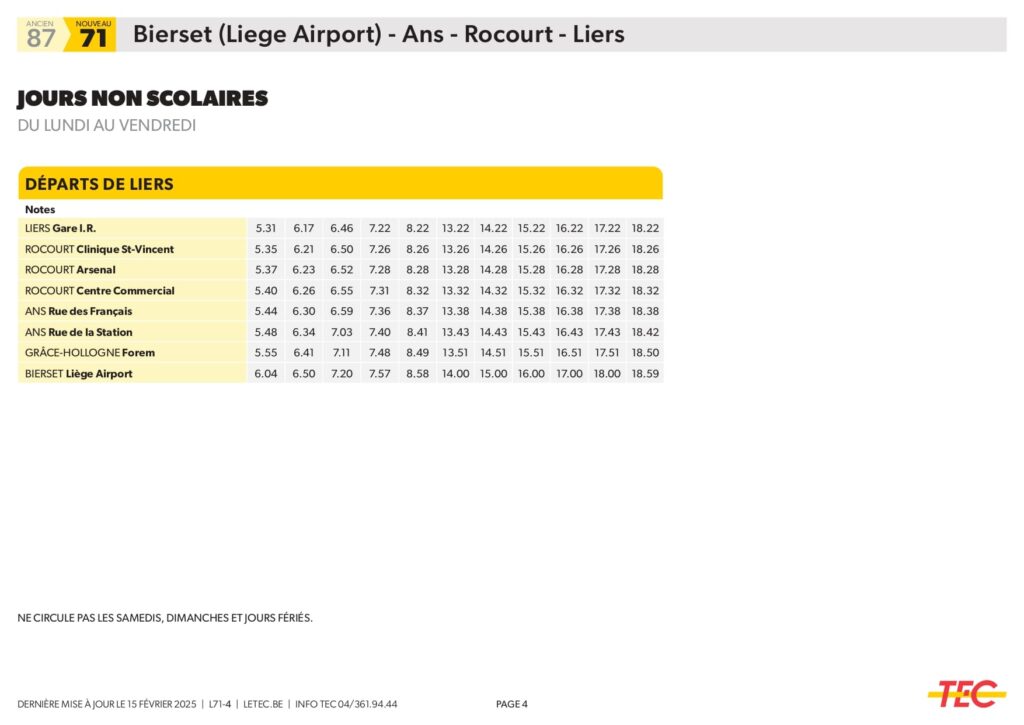Click the LIERS Gare I.R. stop row
Image resolution: width=1024 pixels, height=725 pixels.
point(61,228)
